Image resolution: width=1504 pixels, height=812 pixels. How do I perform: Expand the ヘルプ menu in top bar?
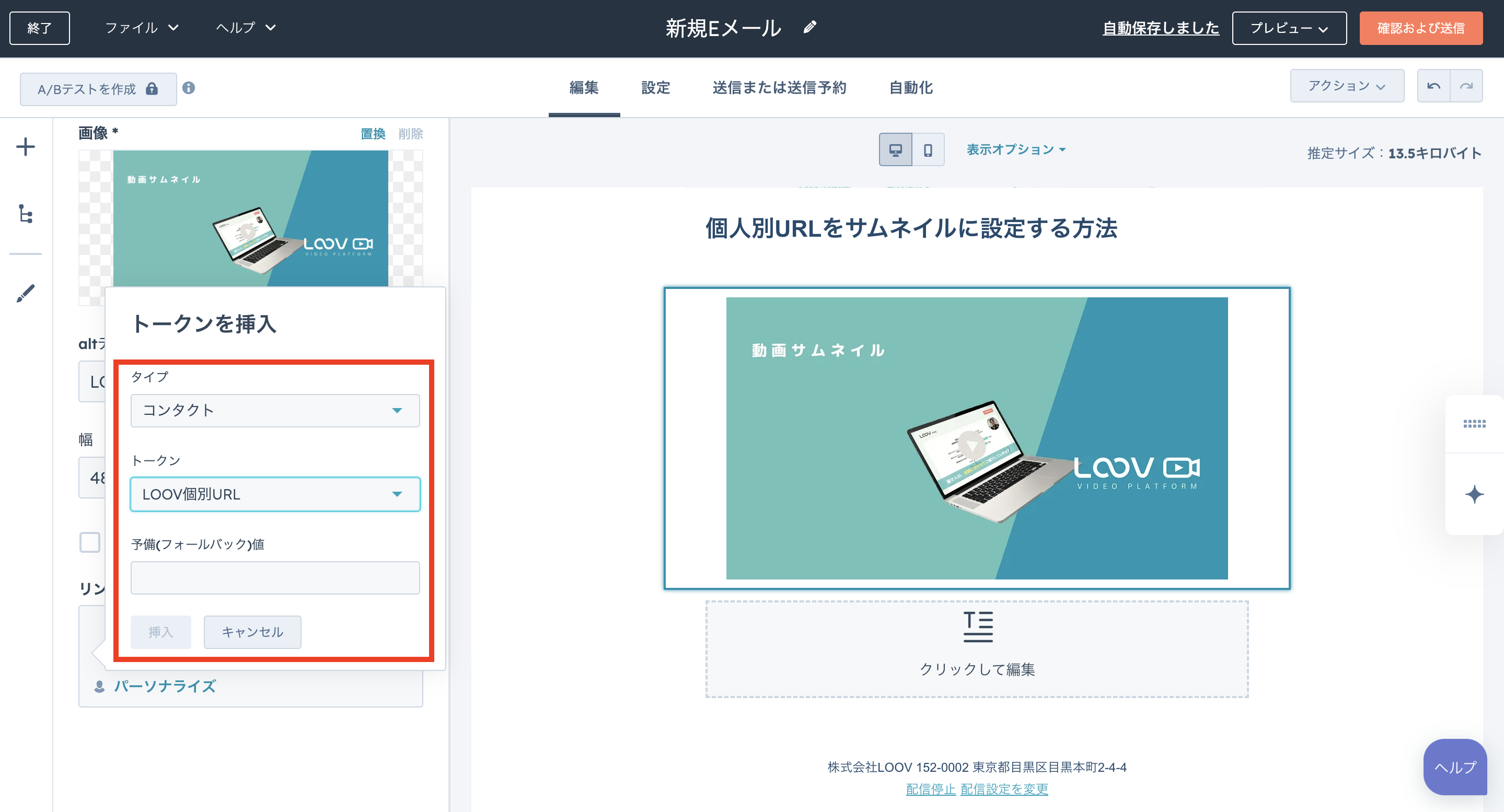245,28
